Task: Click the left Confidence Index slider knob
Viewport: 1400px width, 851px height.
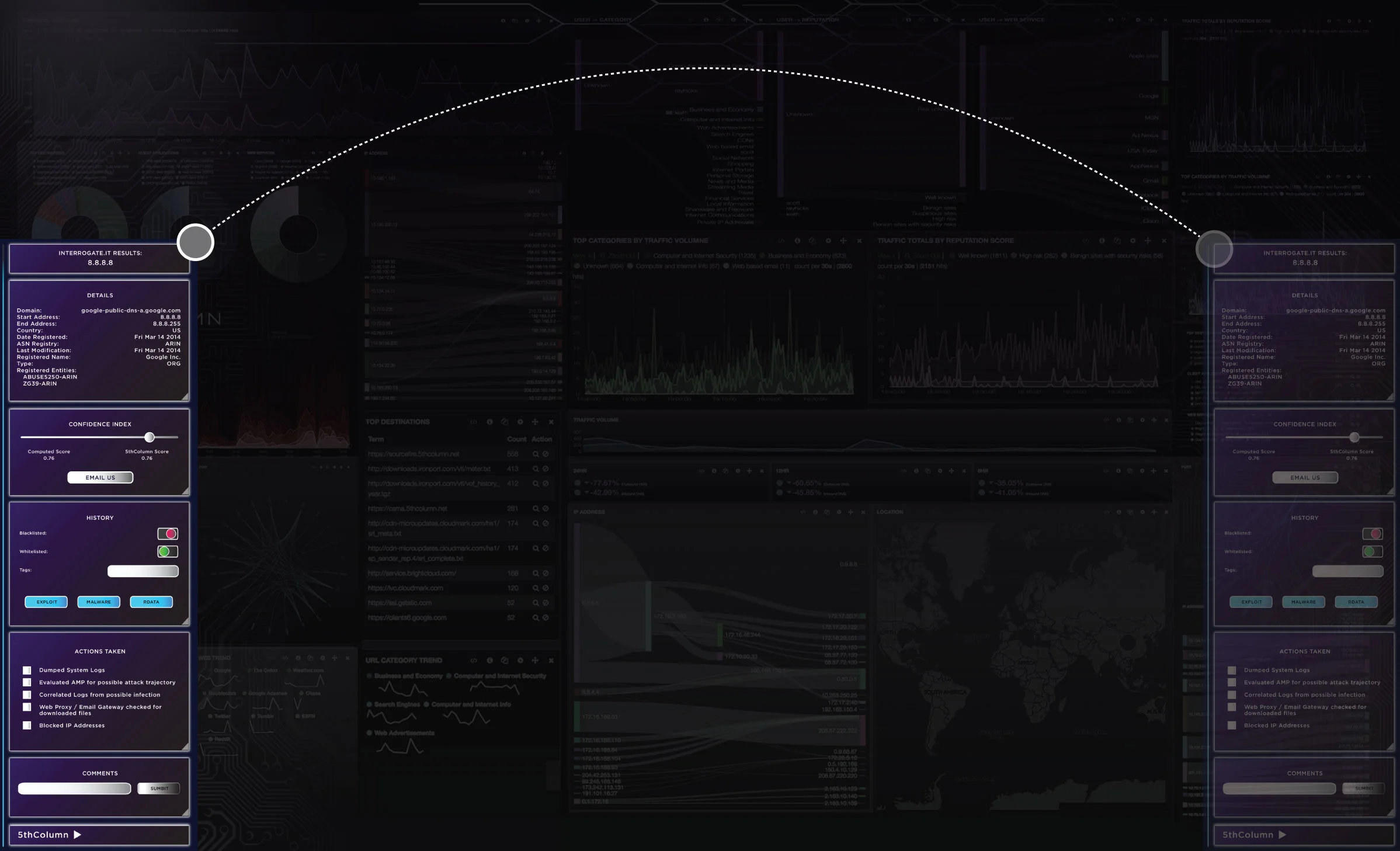Action: pos(150,437)
